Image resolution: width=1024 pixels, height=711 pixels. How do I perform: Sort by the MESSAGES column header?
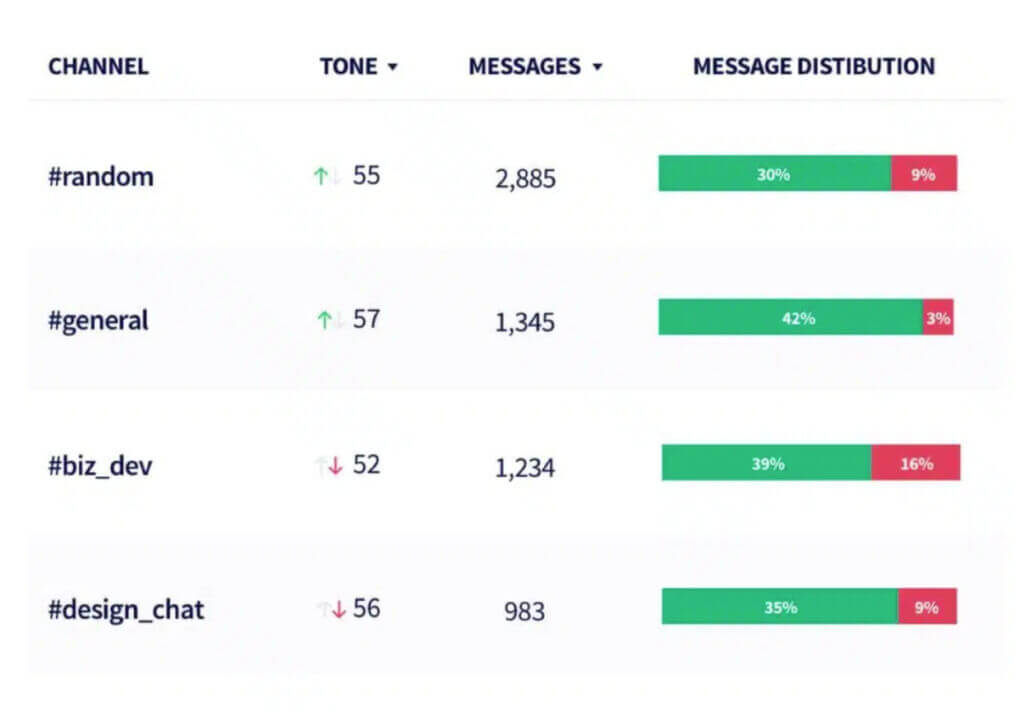[x=524, y=66]
